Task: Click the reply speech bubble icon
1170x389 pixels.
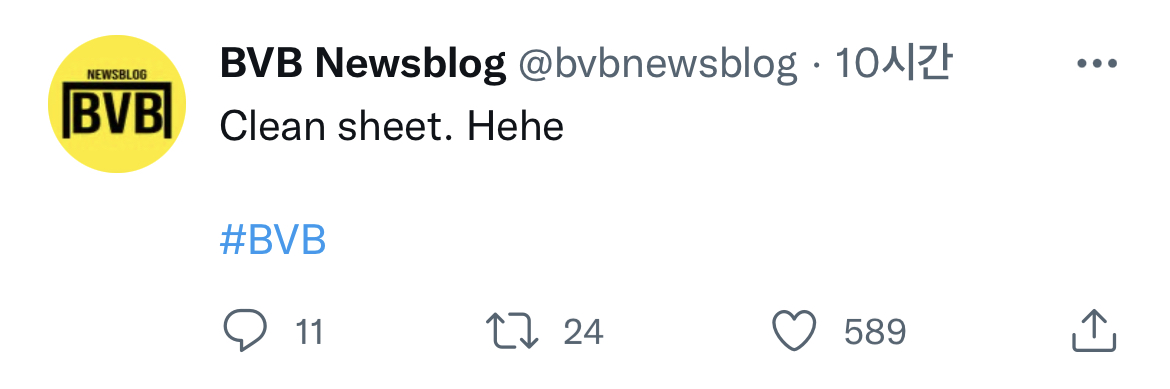Action: (245, 330)
